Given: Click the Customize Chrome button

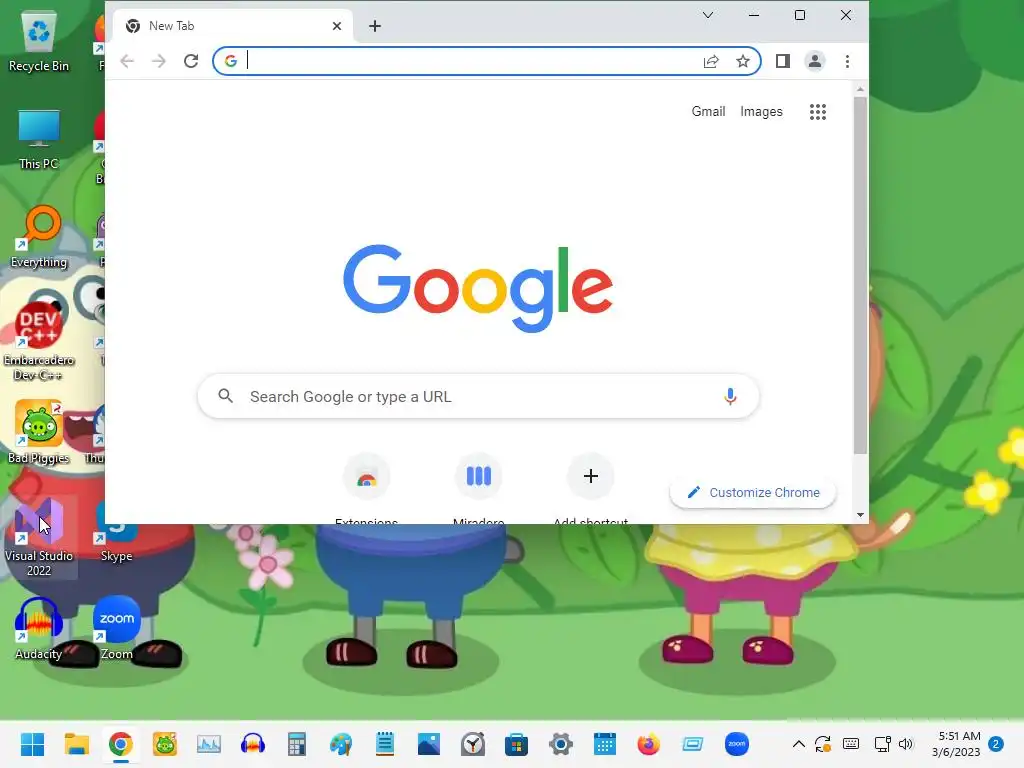Looking at the screenshot, I should pos(753,492).
